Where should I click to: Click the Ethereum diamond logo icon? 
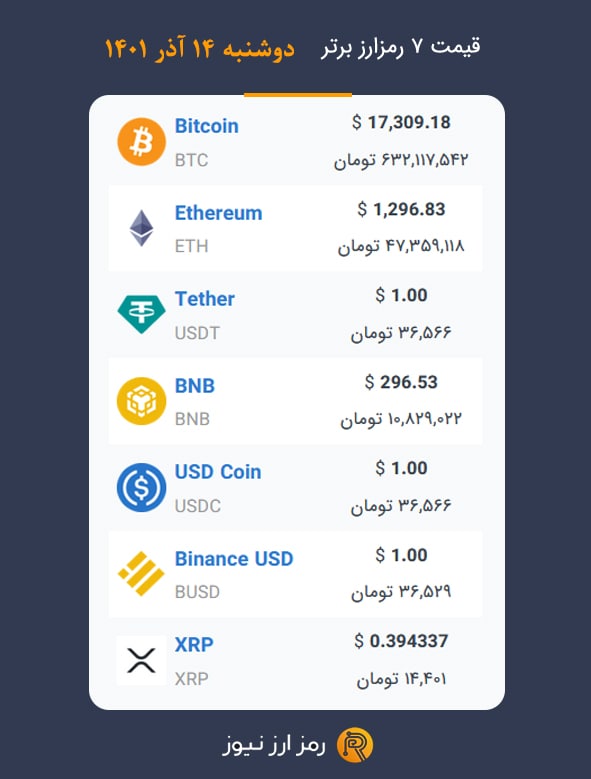[142, 228]
